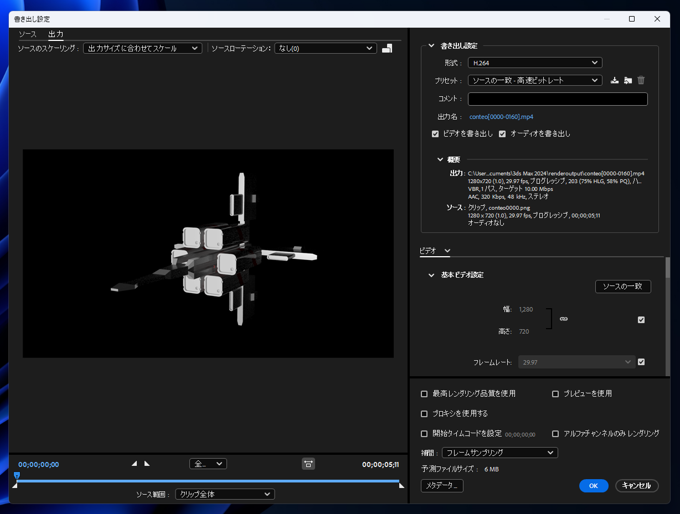Click the blue preview timeline bar
Image resolution: width=680 pixels, height=514 pixels.
click(x=208, y=481)
